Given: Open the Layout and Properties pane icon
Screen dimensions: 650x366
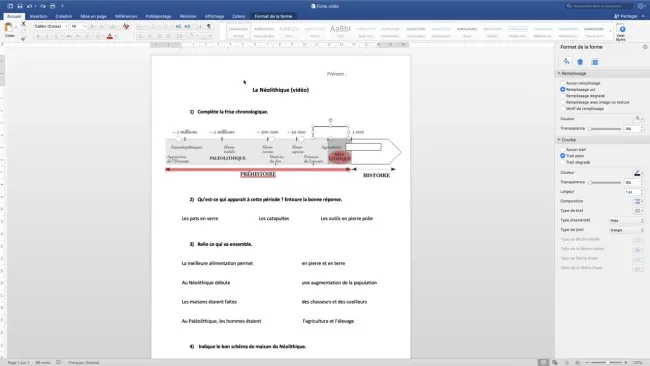Looking at the screenshot, I should pos(595,62).
